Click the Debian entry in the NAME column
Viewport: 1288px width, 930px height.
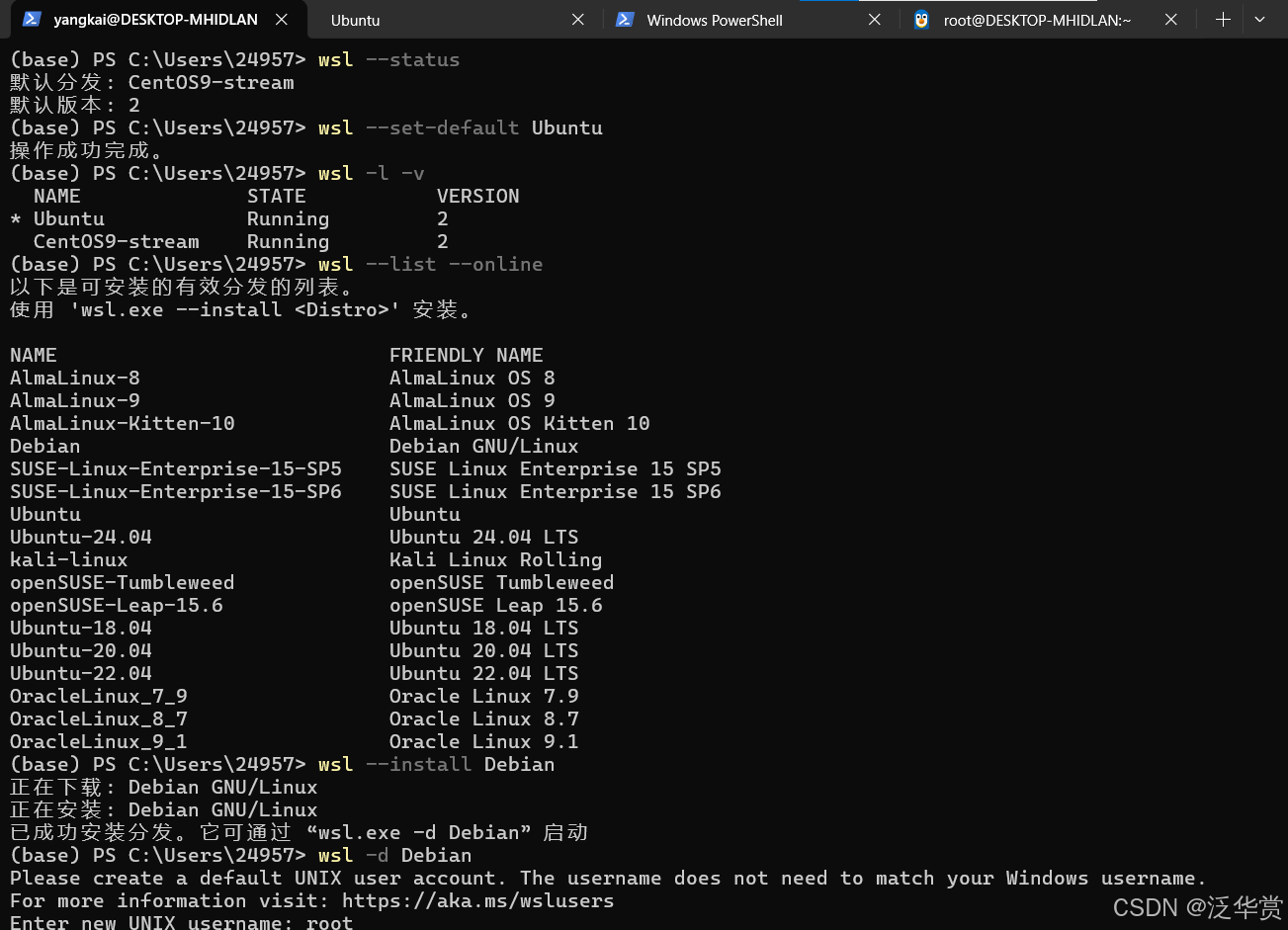pyautogui.click(x=44, y=446)
